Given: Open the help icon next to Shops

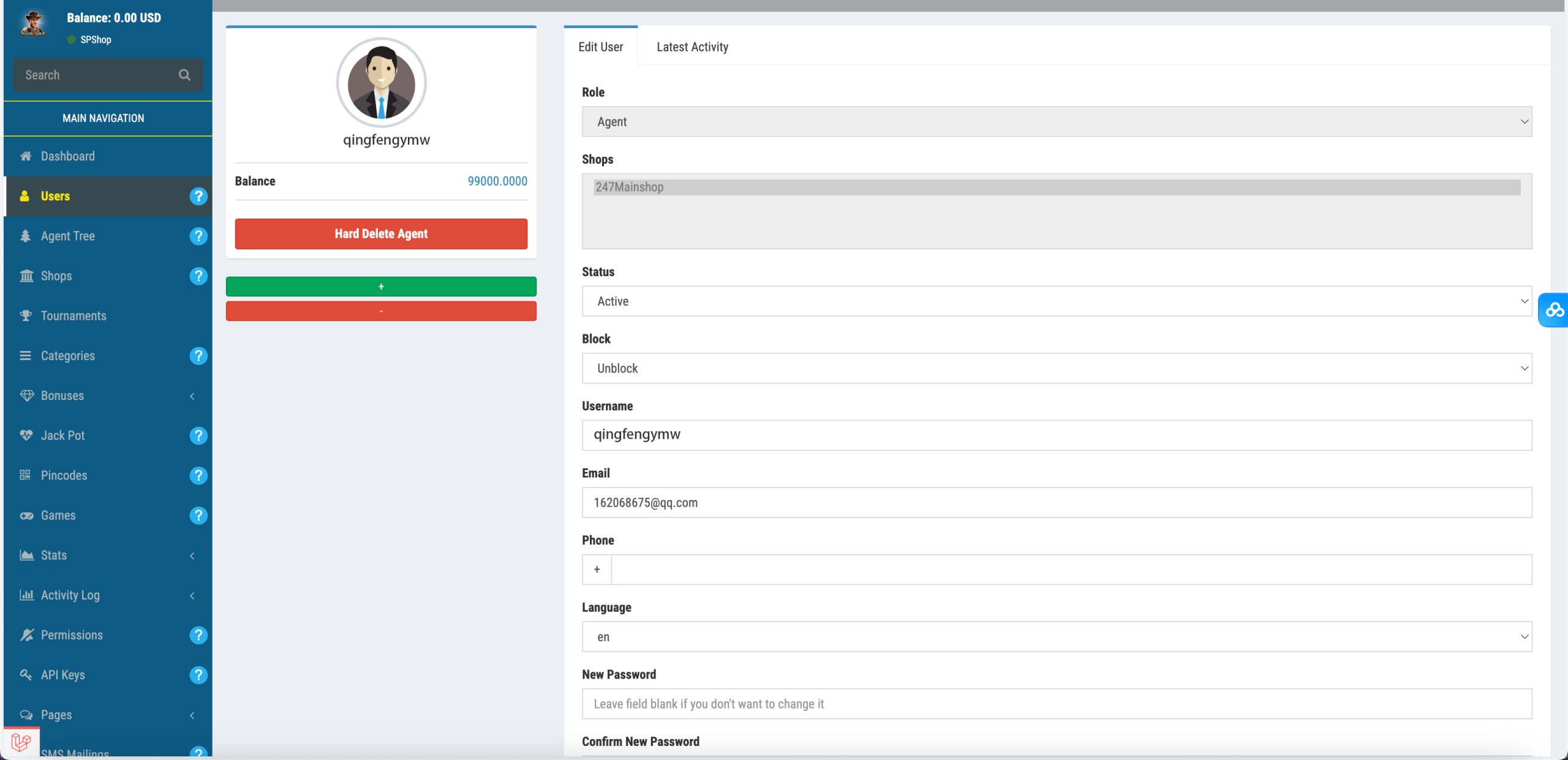Looking at the screenshot, I should 198,276.
